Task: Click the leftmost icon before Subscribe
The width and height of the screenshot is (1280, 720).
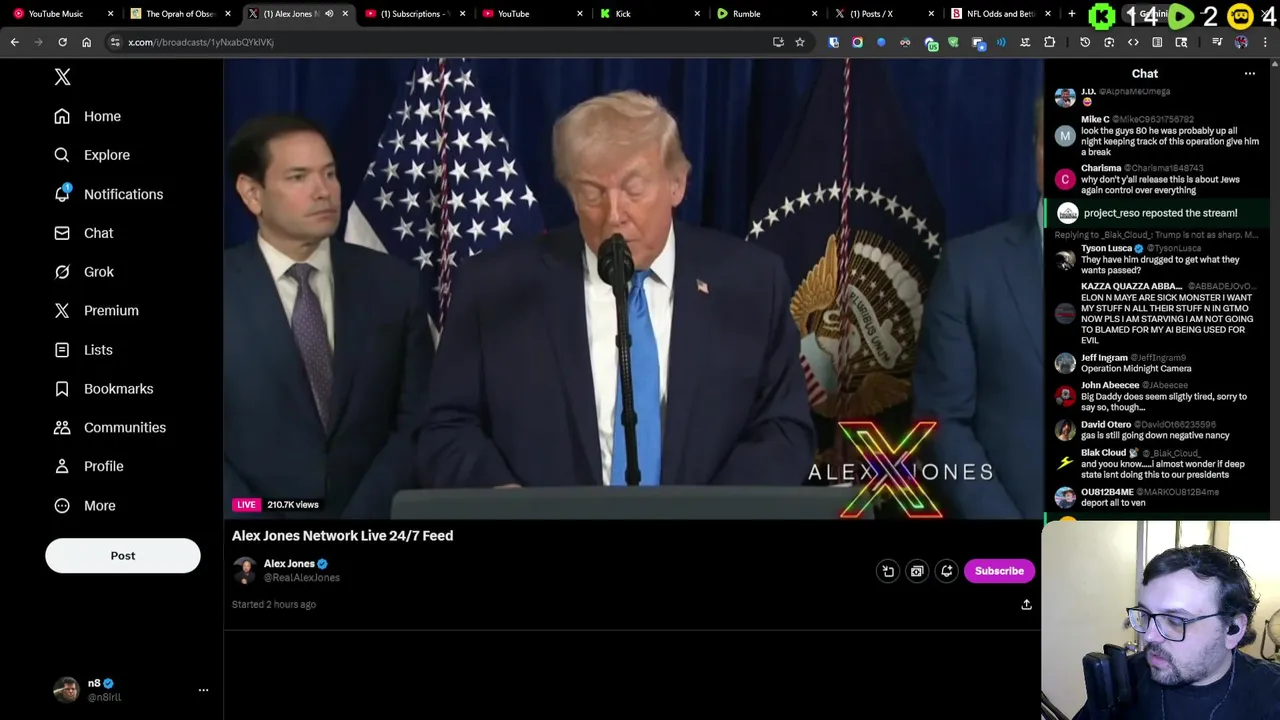Action: [x=888, y=571]
